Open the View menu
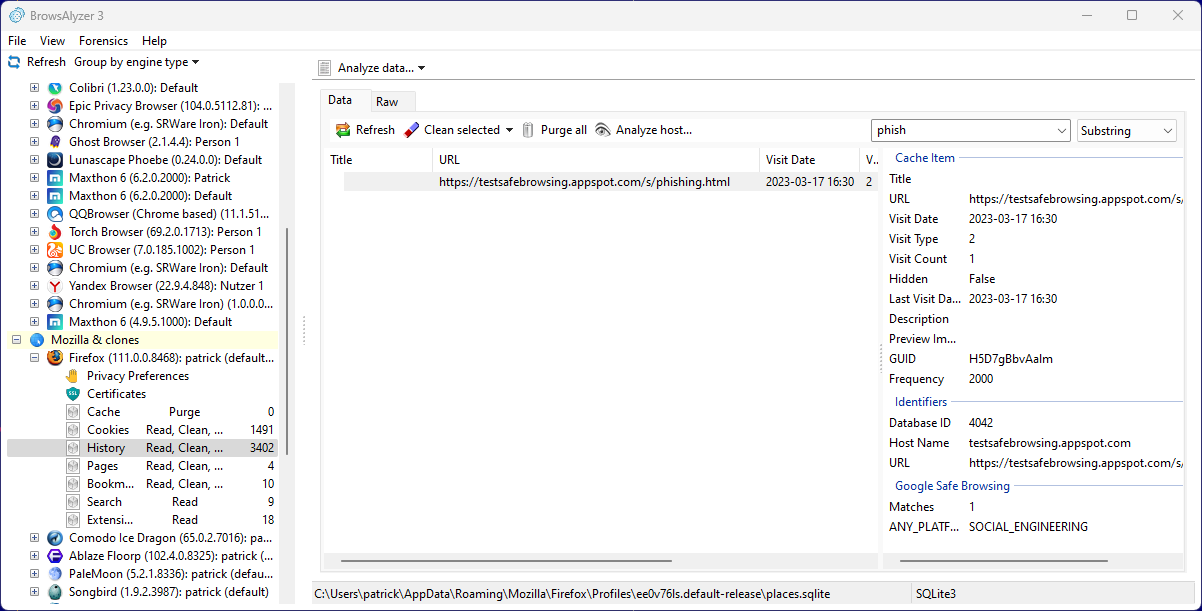This screenshot has height=611, width=1202. coord(52,41)
